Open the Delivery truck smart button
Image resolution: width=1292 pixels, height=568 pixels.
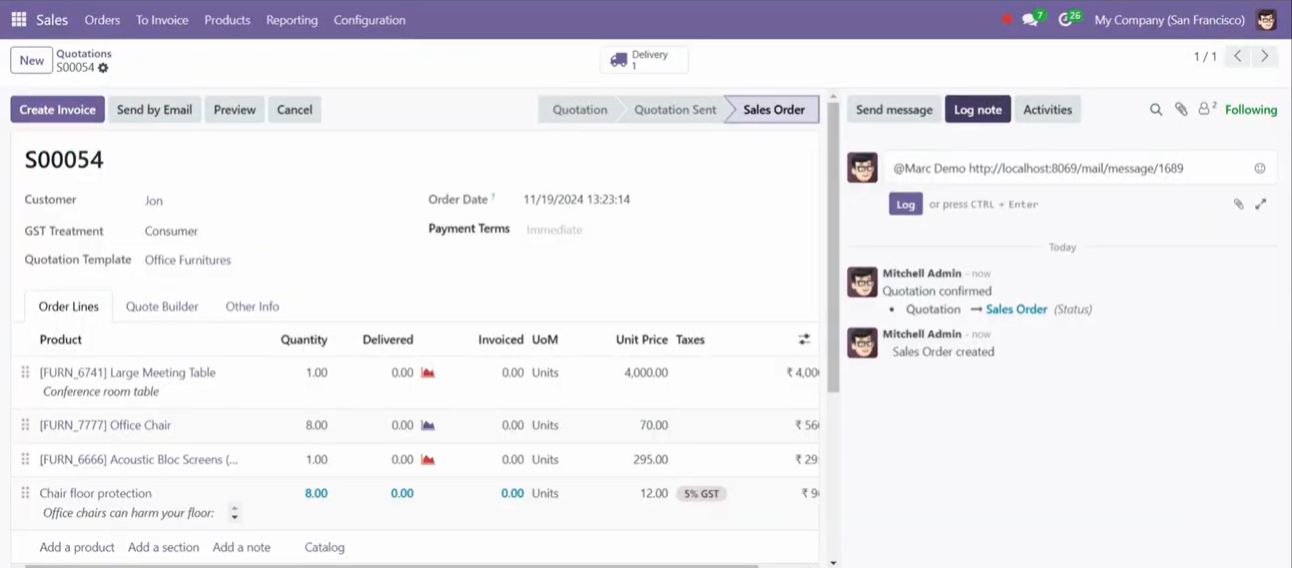click(644, 60)
